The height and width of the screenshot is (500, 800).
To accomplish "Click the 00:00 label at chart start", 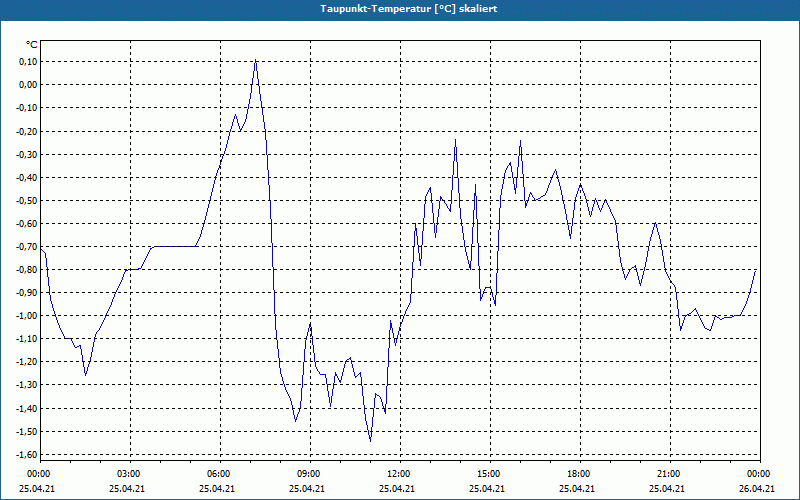I will point(40,474).
